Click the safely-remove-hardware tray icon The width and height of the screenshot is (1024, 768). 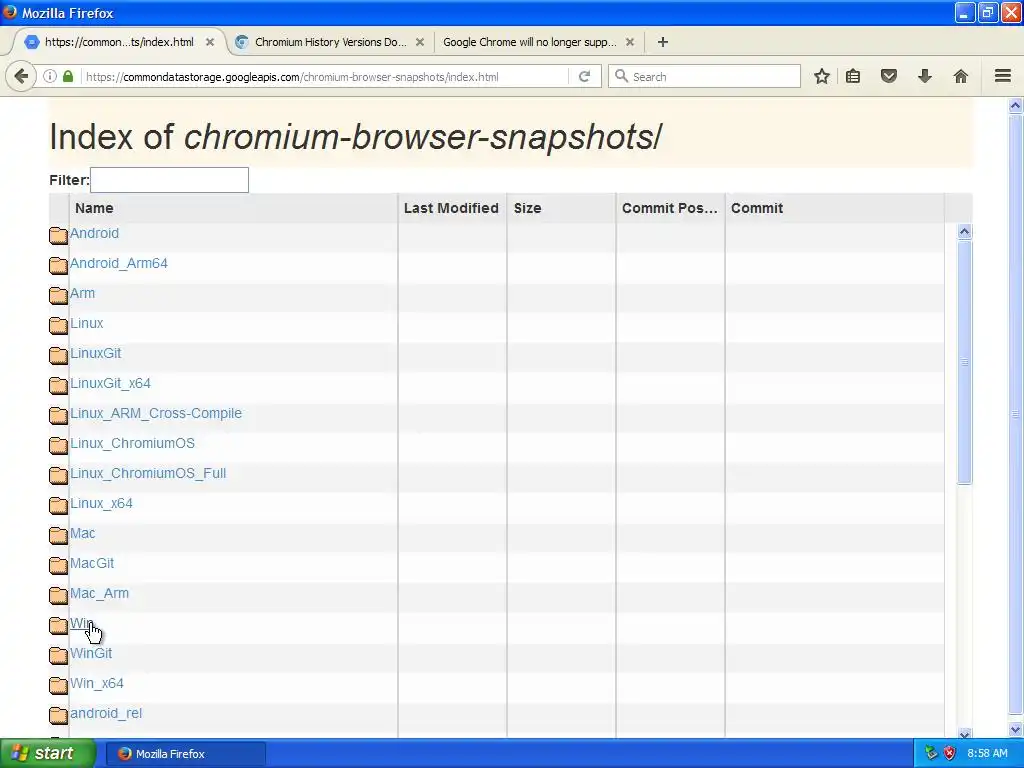coord(931,753)
